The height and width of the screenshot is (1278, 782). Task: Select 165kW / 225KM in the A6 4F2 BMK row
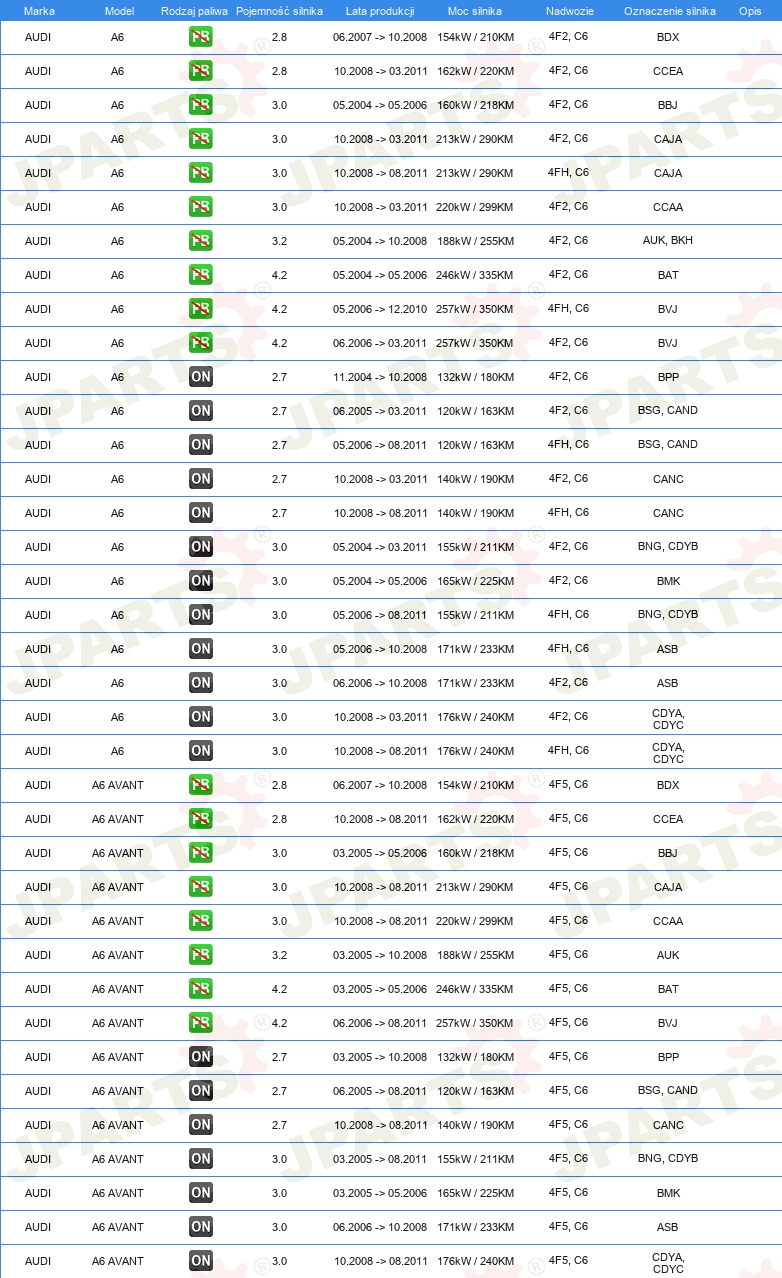[x=475, y=581]
